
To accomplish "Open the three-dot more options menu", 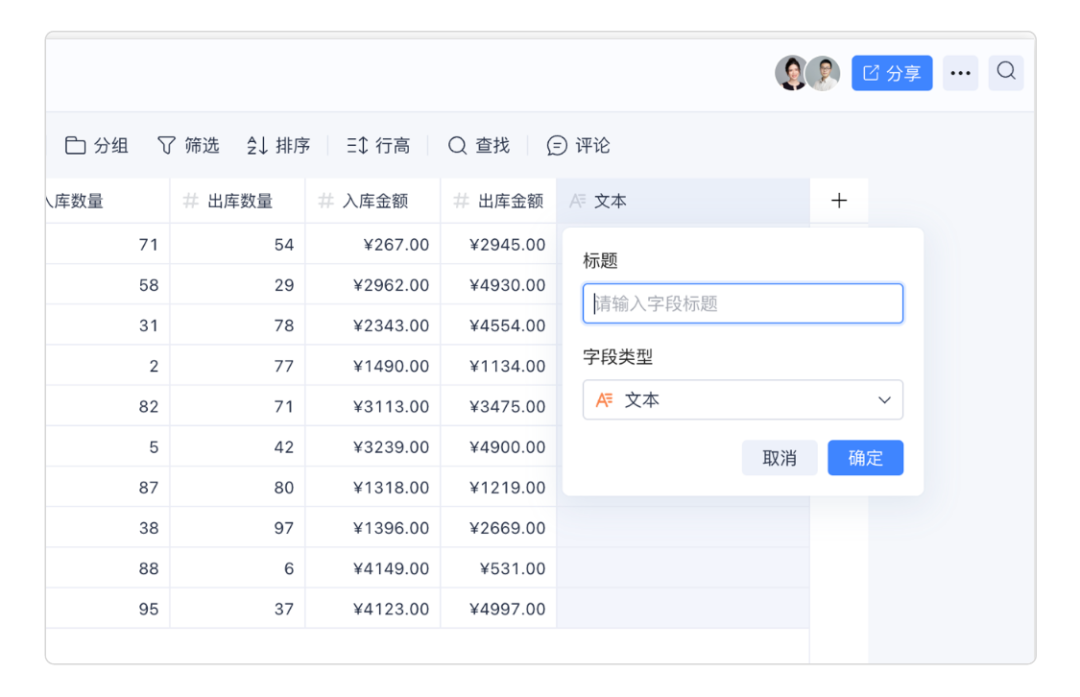I will click(x=960, y=73).
